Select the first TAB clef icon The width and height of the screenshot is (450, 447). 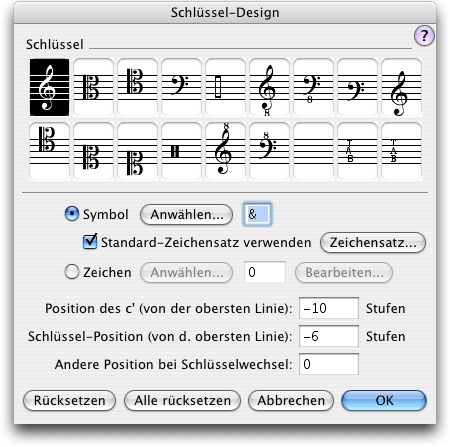(358, 151)
